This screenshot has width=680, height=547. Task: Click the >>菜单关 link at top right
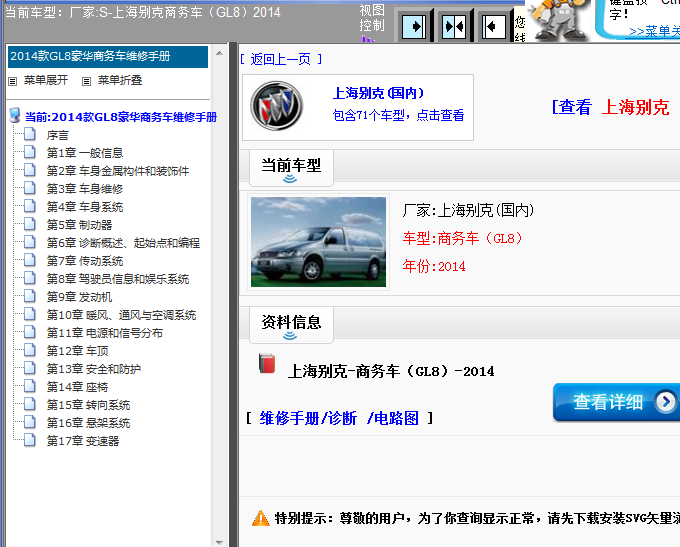(x=654, y=32)
